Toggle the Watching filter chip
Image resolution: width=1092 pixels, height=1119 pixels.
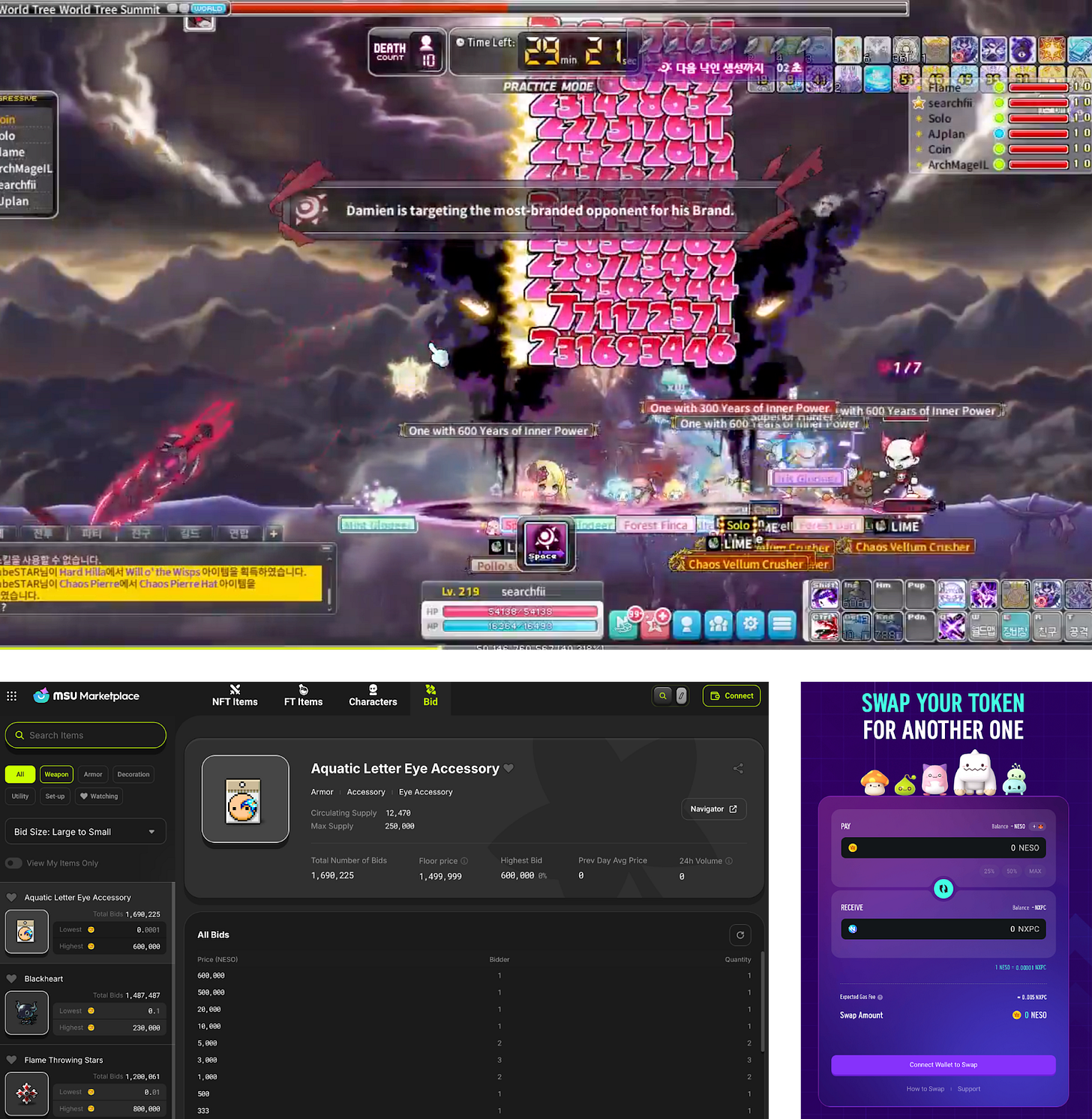[99, 796]
